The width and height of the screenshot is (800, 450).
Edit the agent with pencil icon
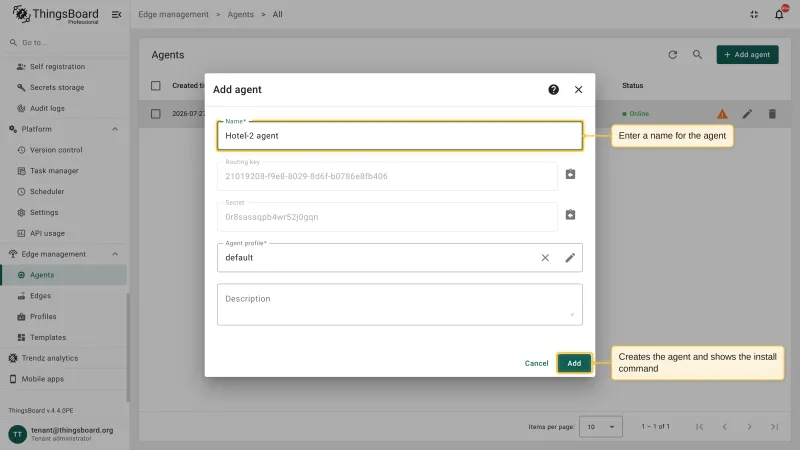[x=747, y=114]
